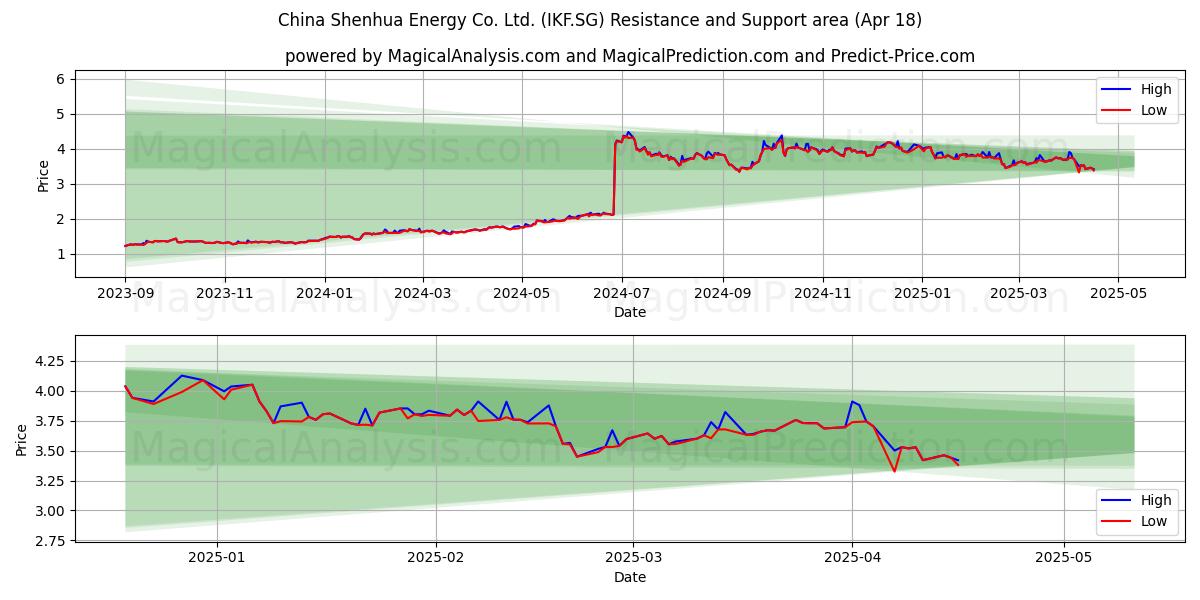
Task: Click the 2024-01 tick label on top chart
Action: pos(324,295)
